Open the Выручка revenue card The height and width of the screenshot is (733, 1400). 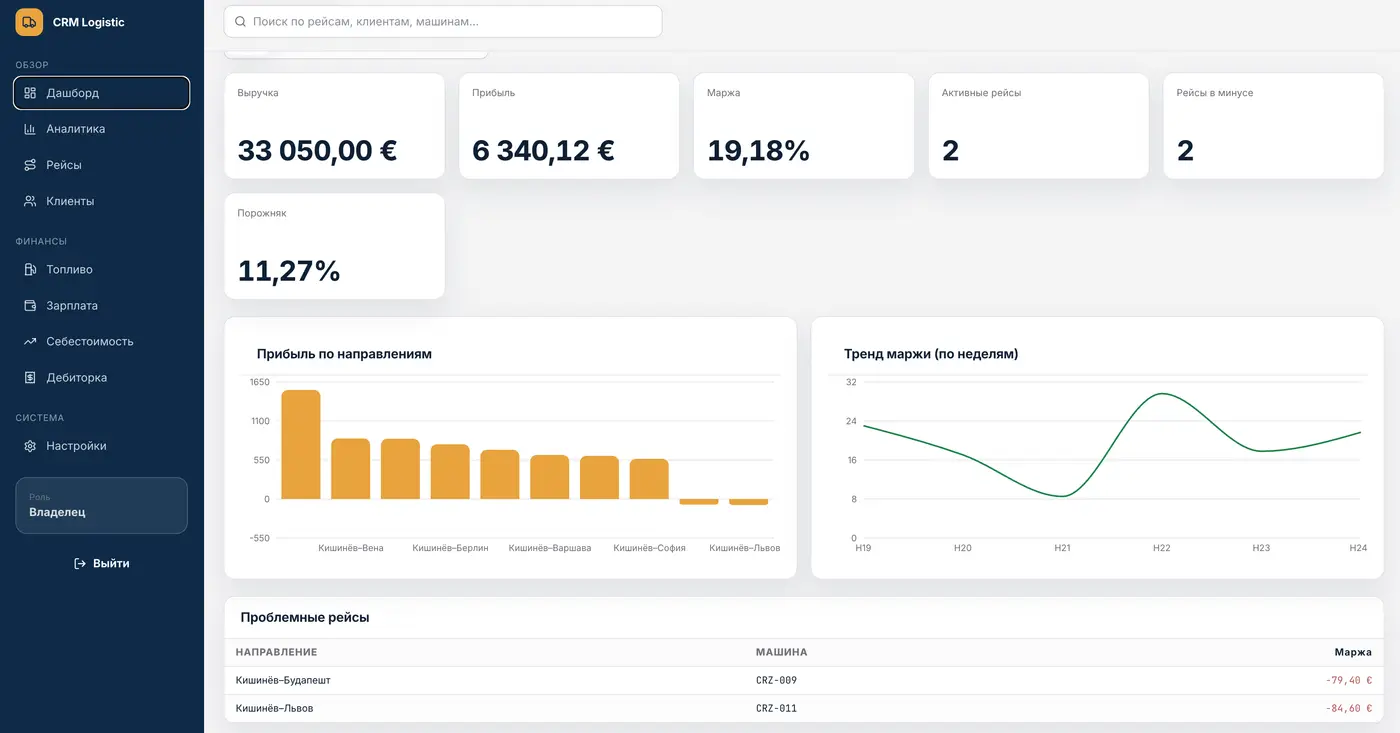(334, 126)
